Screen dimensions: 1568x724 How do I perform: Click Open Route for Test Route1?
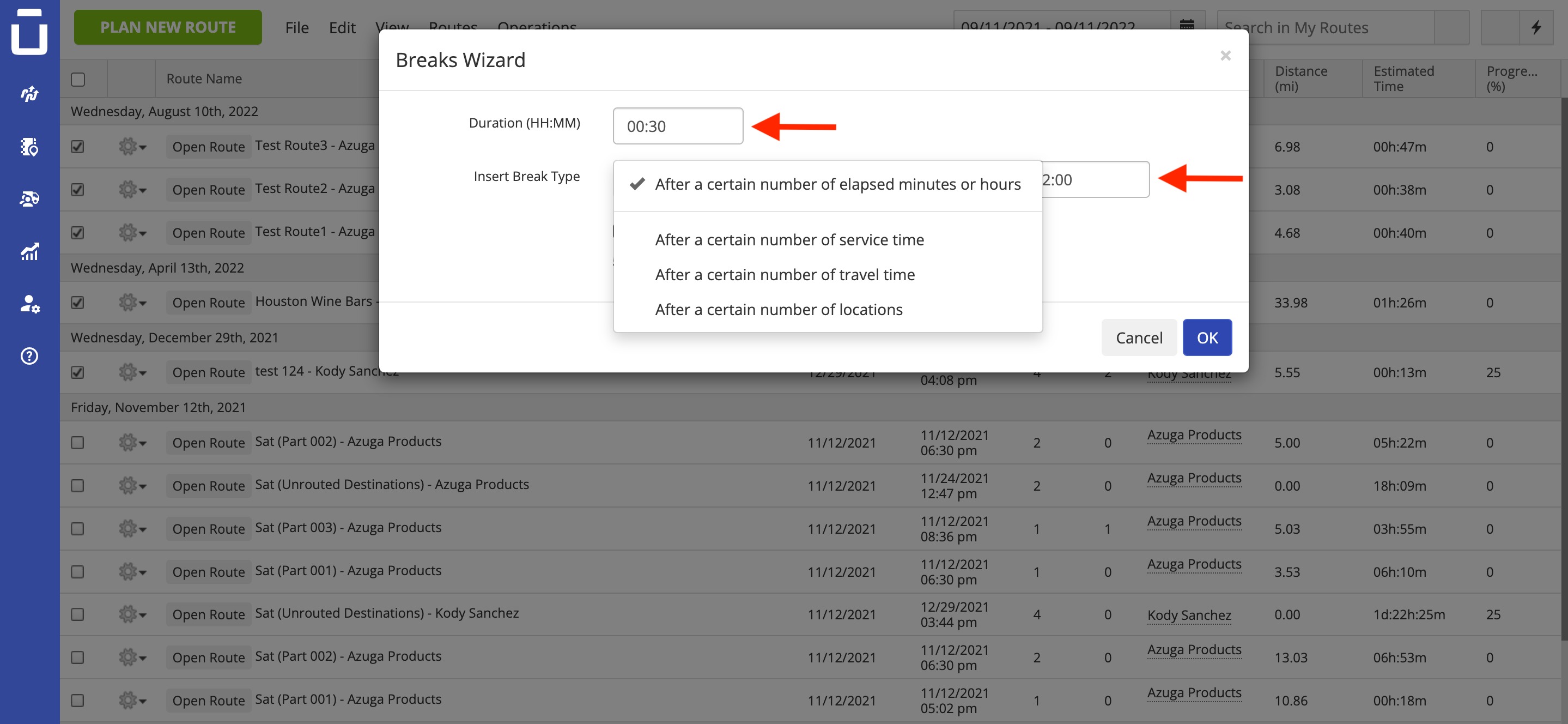[x=209, y=233]
